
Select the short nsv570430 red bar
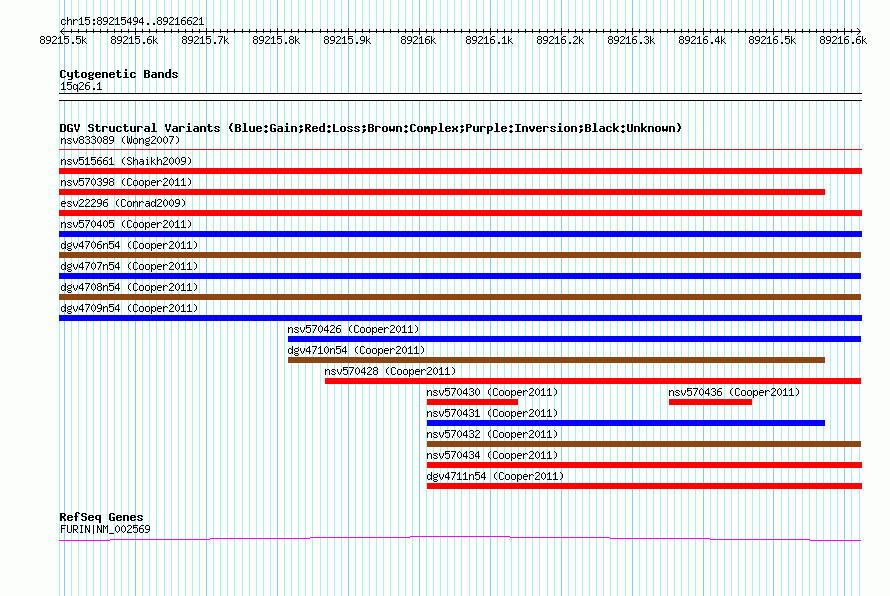pyautogui.click(x=472, y=402)
